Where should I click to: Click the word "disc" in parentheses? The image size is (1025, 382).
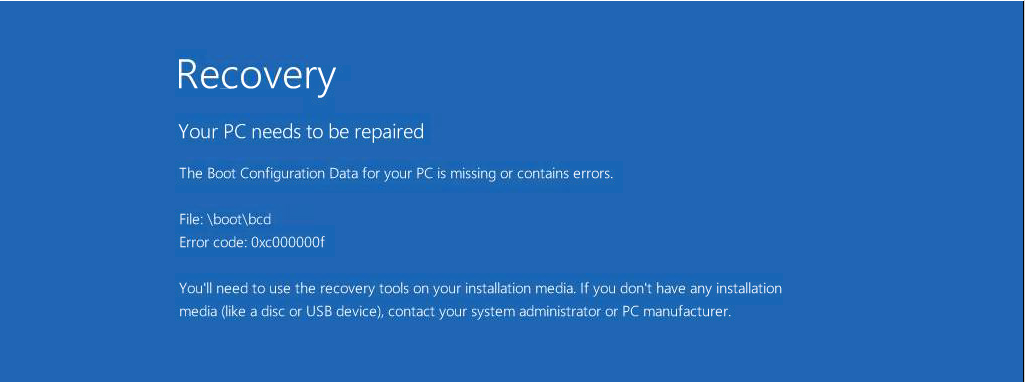click(x=272, y=312)
